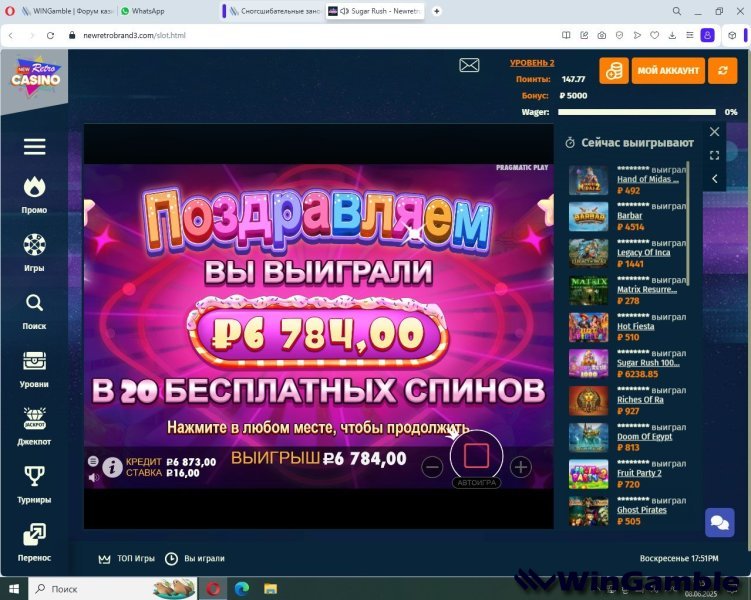Viewport: 751px width, 600px height.
Task: Go back in browser history
Action: (11, 35)
